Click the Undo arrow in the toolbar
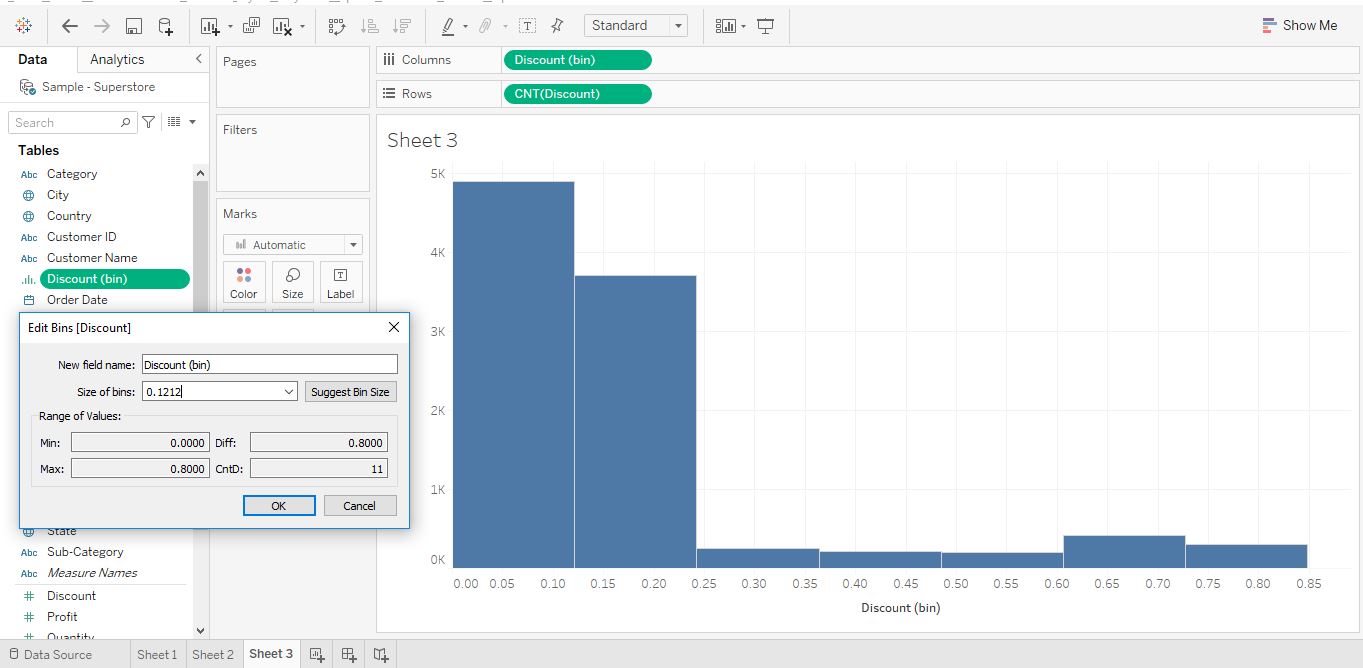Screen dimensions: 1363x668 pos(70,25)
